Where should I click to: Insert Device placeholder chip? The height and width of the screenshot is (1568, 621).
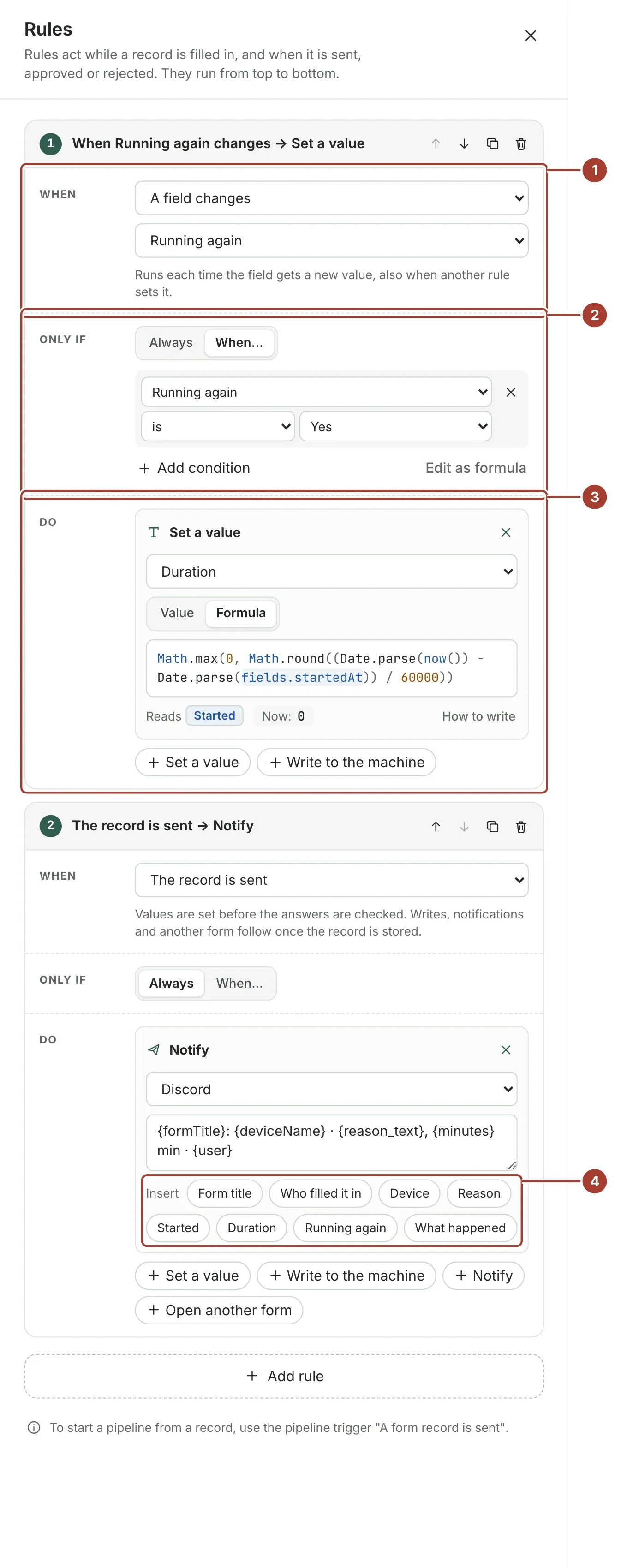click(x=409, y=1193)
